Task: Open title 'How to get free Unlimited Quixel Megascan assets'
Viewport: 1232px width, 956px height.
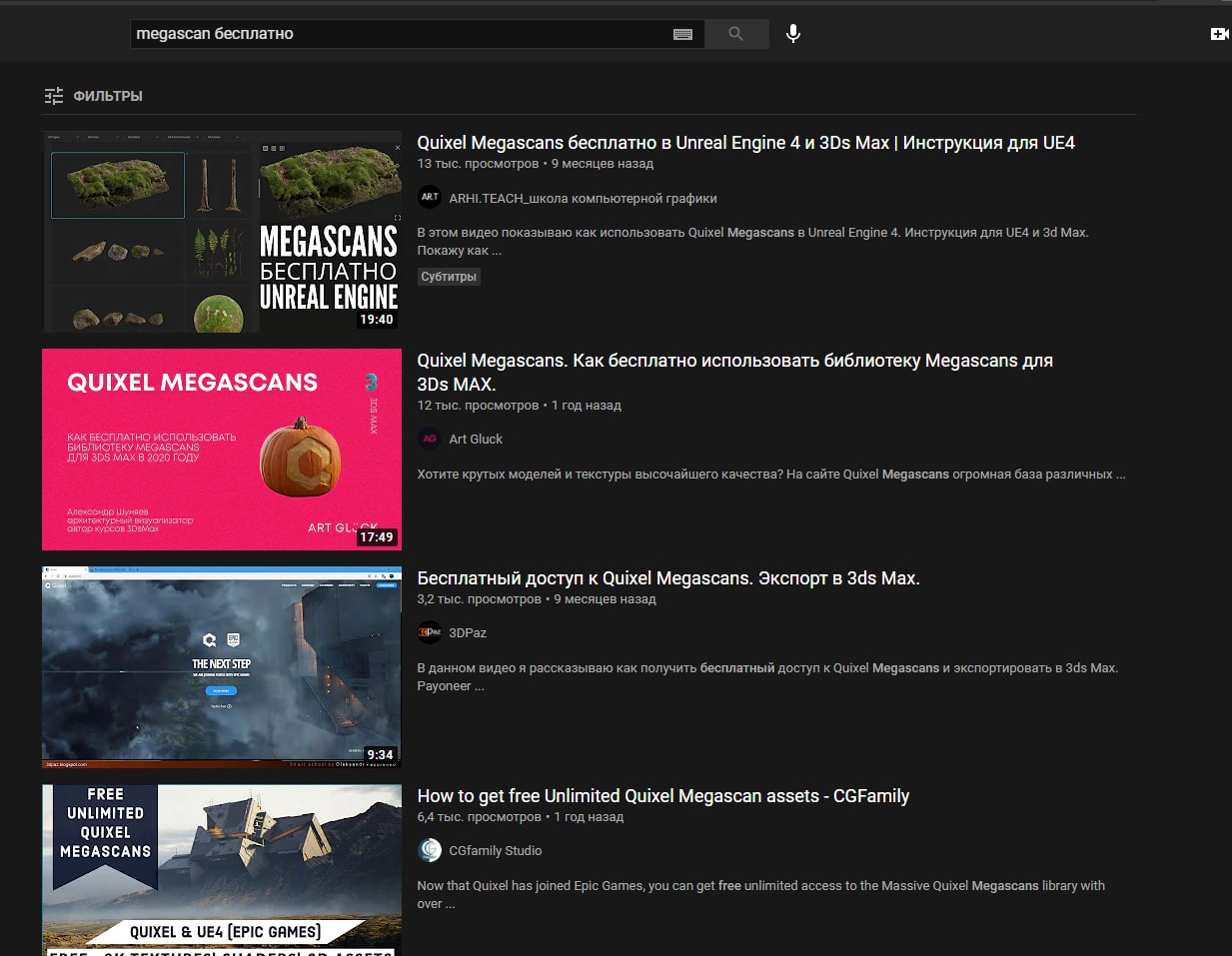Action: click(663, 796)
